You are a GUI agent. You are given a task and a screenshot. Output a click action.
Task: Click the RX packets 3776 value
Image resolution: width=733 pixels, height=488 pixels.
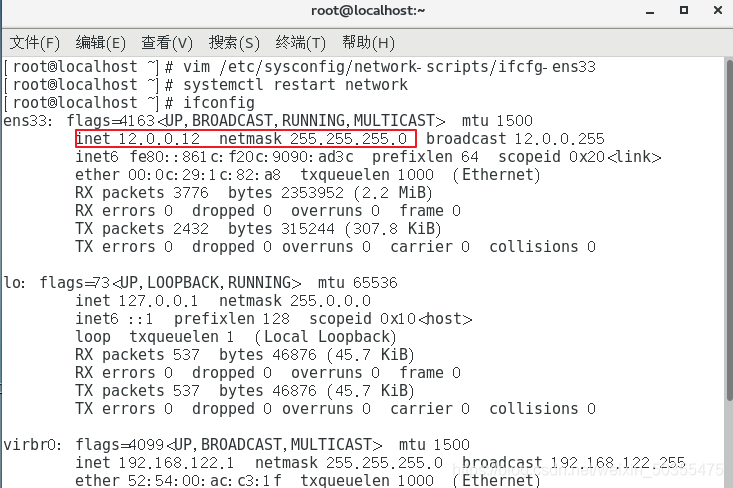(142, 193)
